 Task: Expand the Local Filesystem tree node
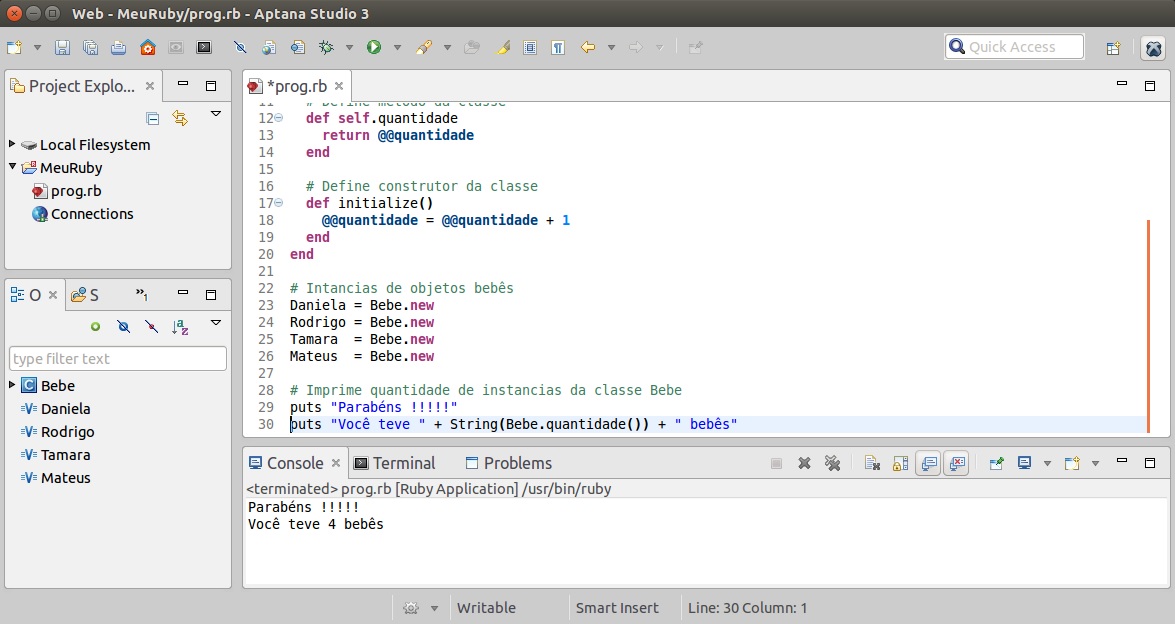[x=12, y=144]
